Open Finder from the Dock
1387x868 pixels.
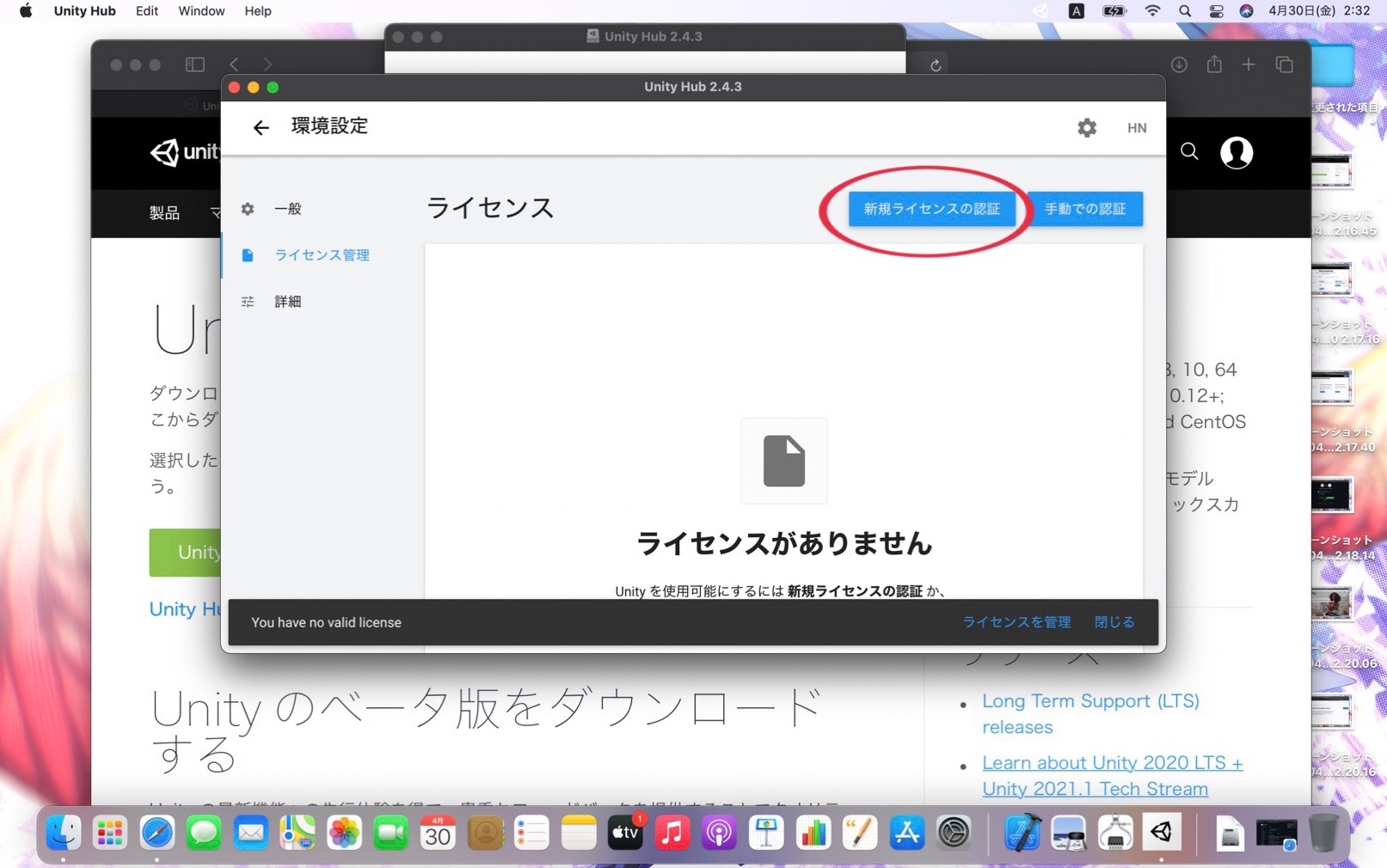click(63, 833)
